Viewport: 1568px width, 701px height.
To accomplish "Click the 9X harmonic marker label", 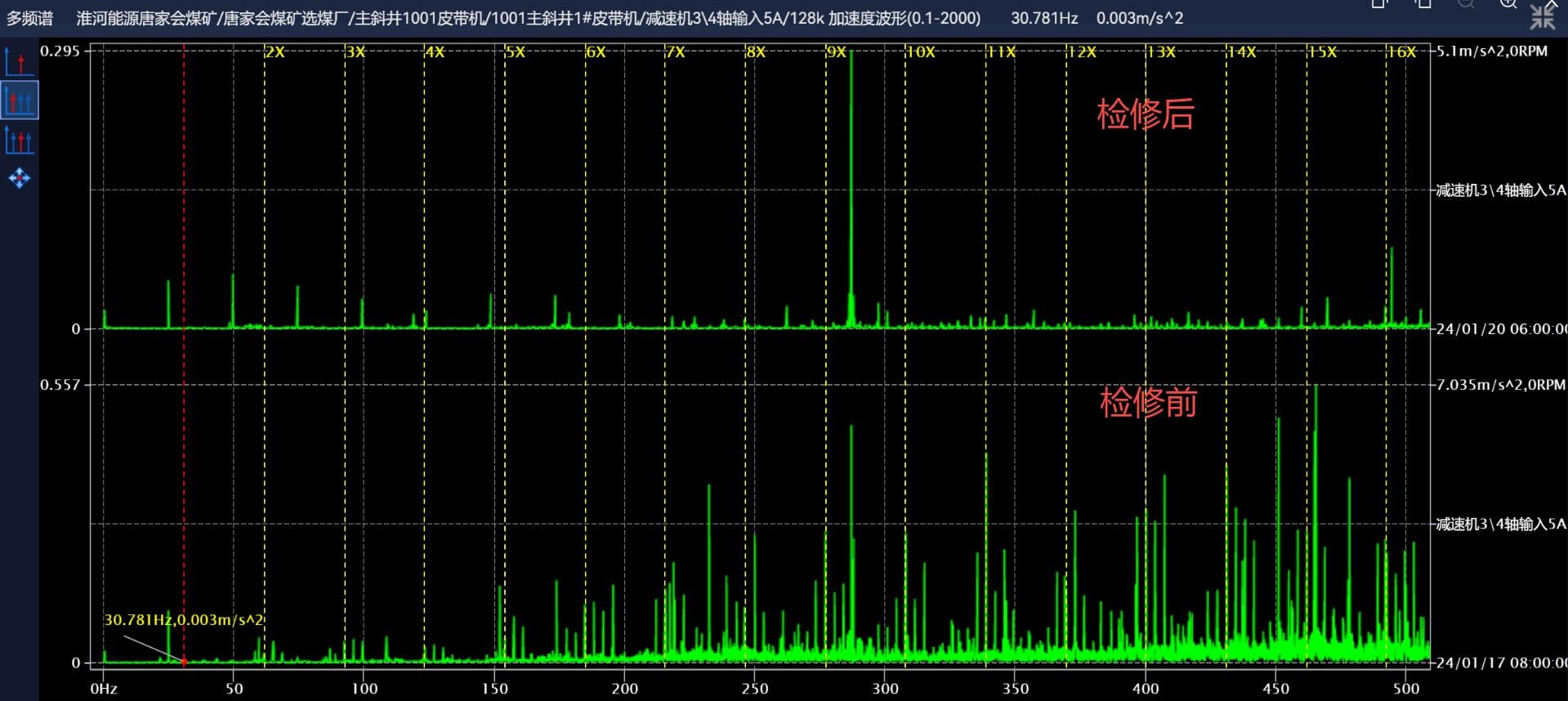I will (x=836, y=52).
